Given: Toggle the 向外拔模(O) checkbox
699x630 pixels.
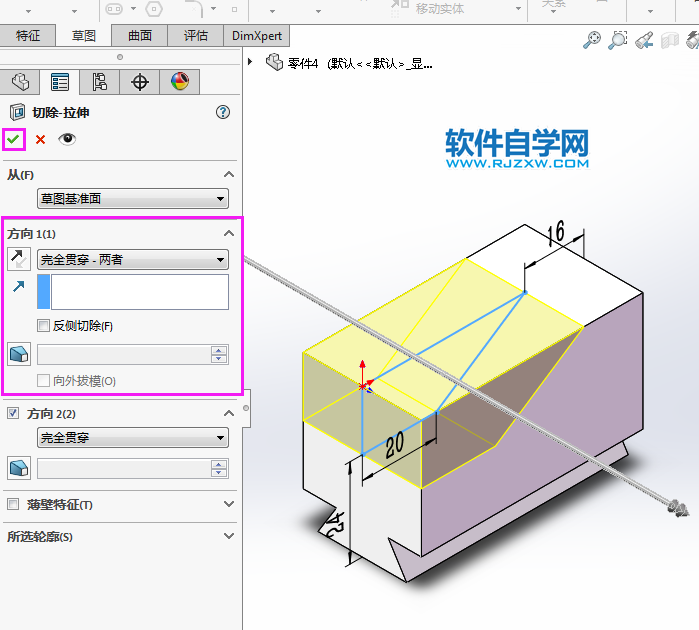Looking at the screenshot, I should (x=43, y=381).
